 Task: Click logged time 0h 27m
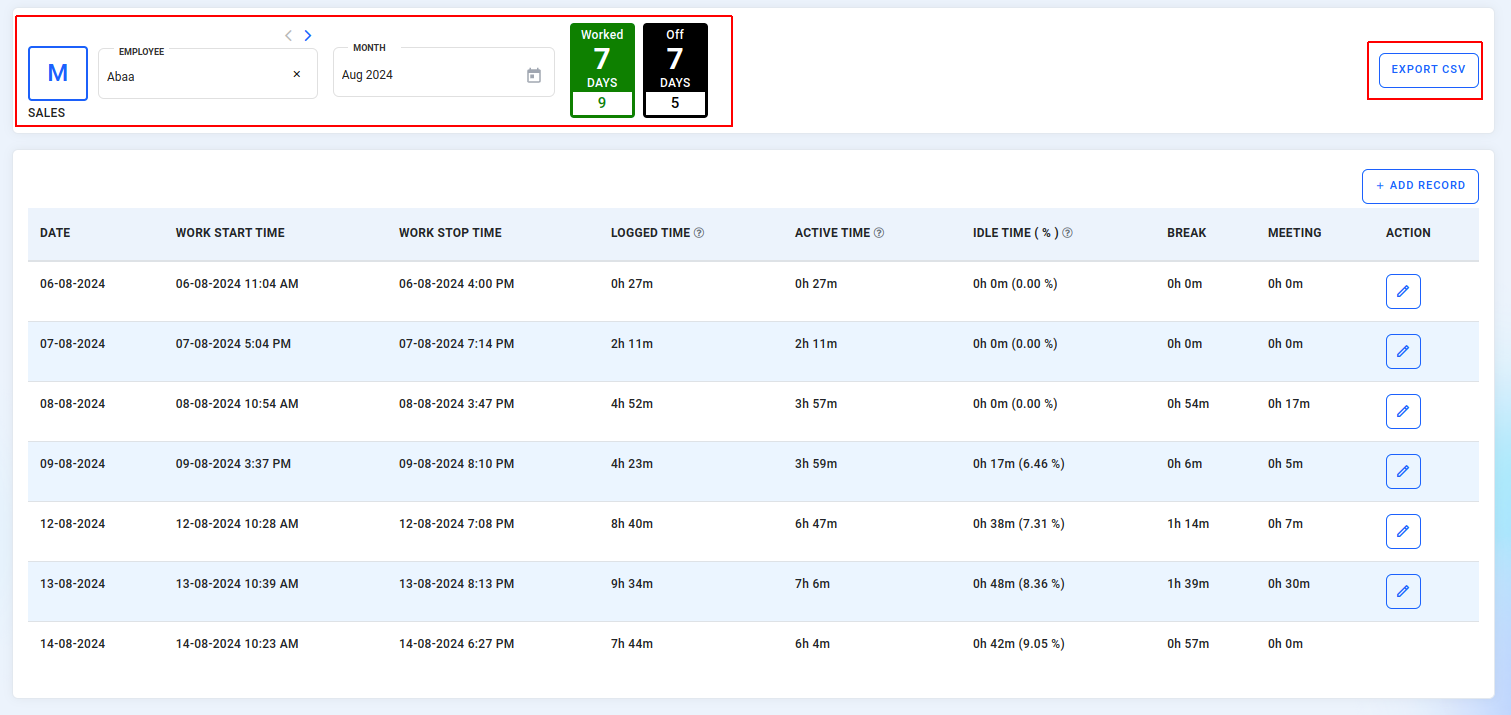632,284
